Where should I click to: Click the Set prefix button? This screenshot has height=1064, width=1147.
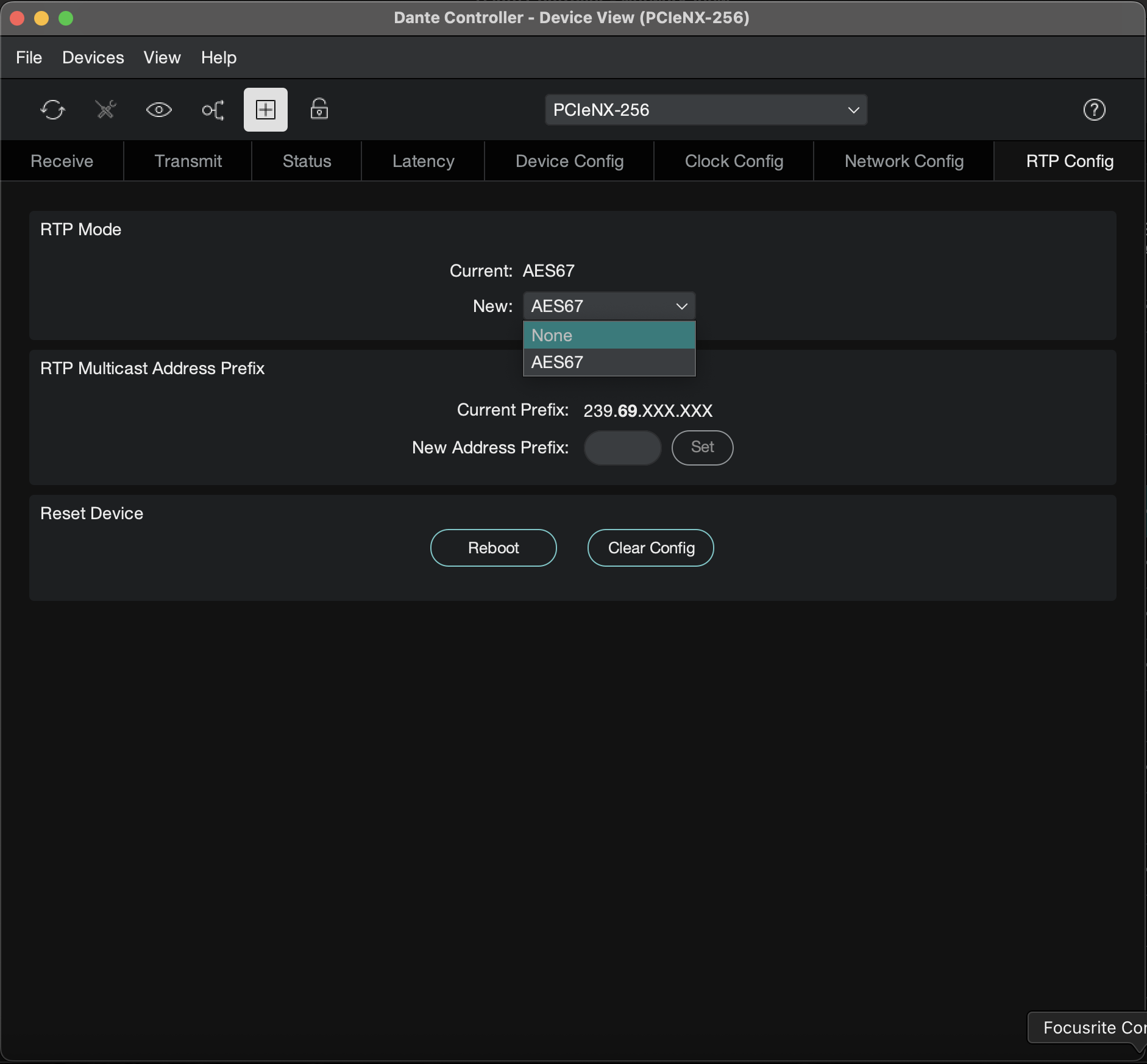pyautogui.click(x=702, y=448)
